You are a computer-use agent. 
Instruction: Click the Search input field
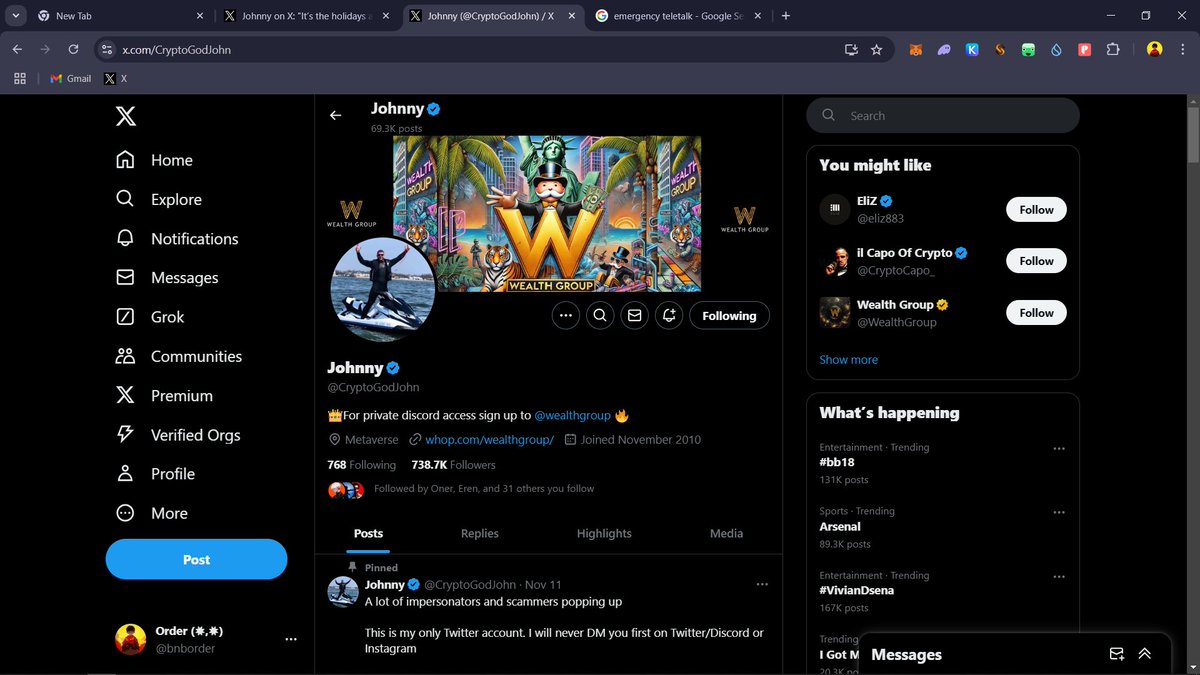click(943, 115)
